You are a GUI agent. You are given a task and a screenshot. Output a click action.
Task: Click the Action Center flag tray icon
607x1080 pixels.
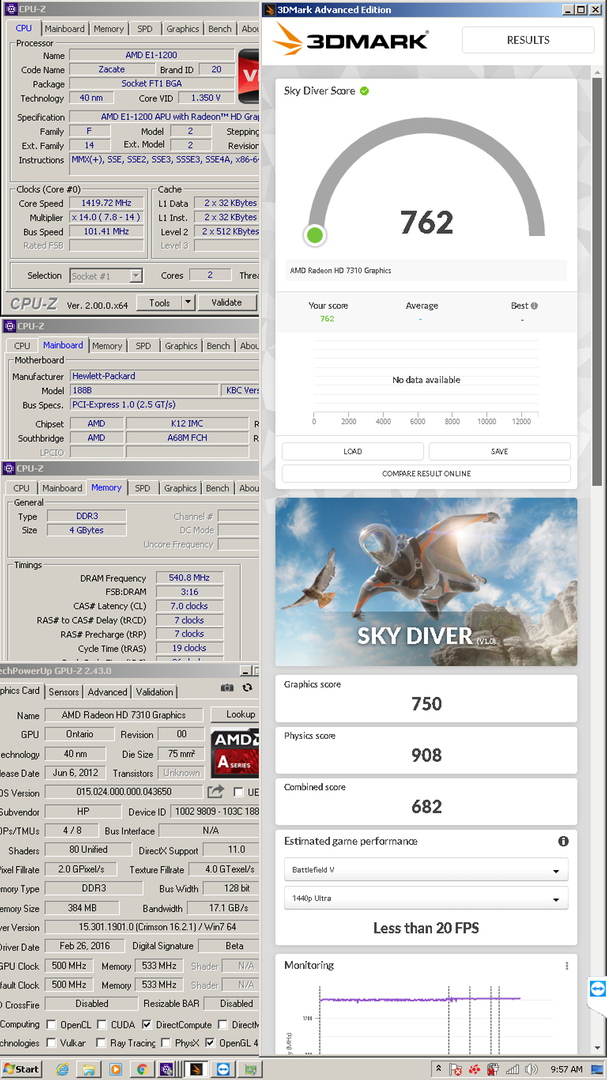coord(455,1070)
